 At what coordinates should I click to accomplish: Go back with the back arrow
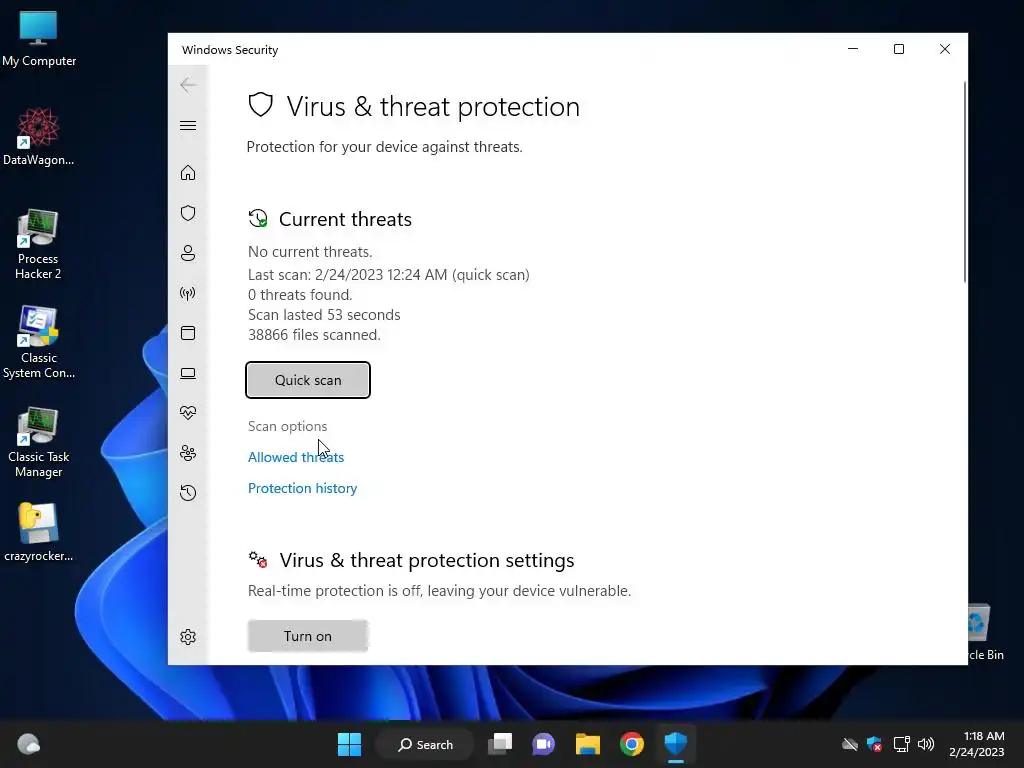(x=188, y=85)
